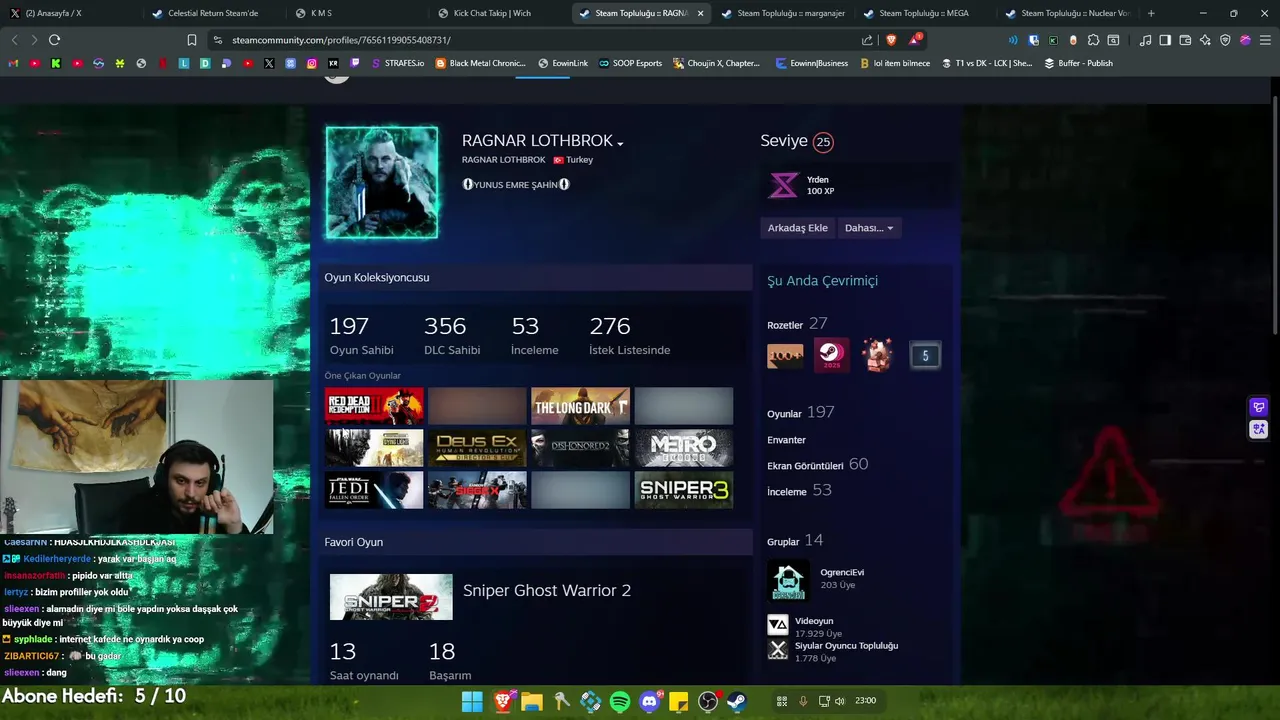Go back to previous page
Image resolution: width=1280 pixels, height=720 pixels.
click(x=14, y=40)
